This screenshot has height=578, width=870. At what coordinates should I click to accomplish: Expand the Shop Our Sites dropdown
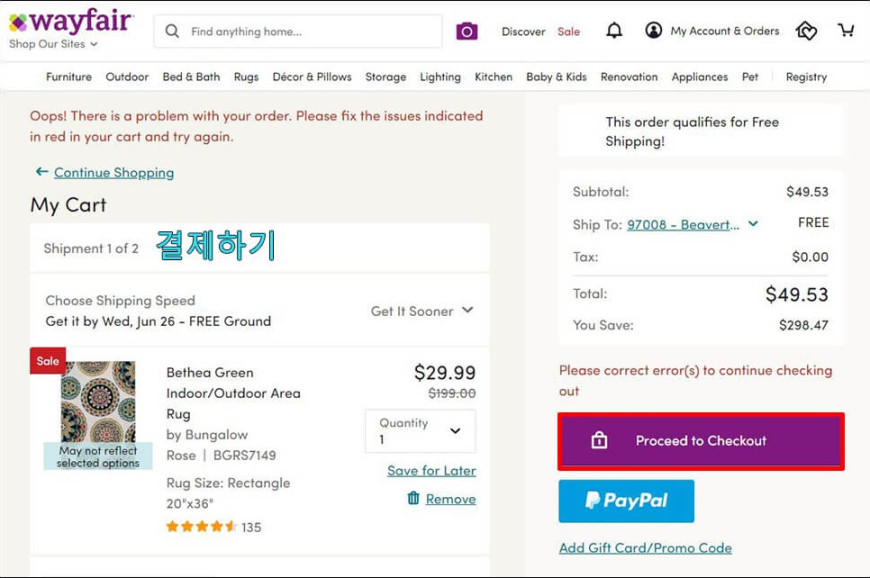53,44
